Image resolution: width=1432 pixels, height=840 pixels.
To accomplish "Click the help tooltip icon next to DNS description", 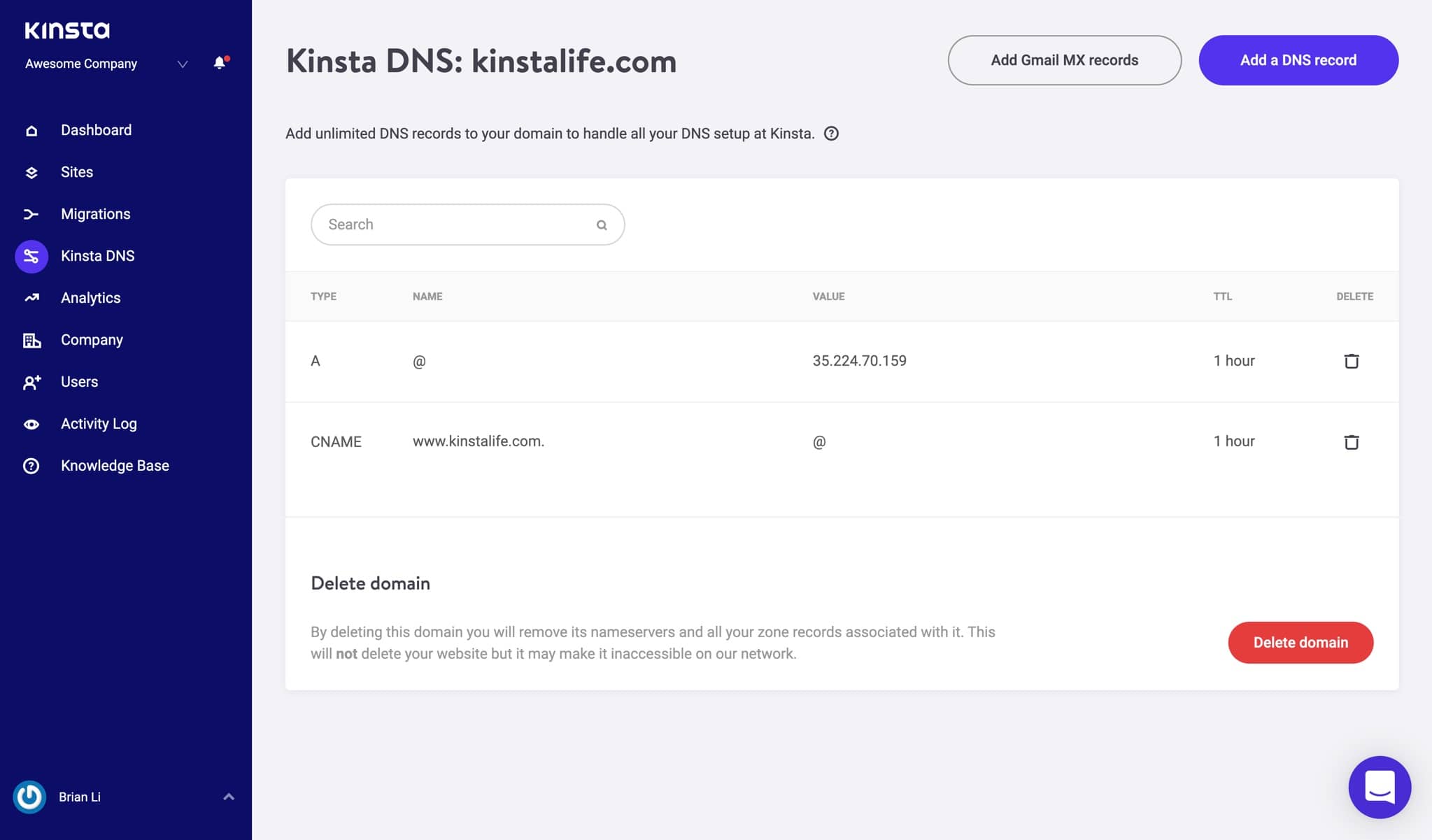I will click(830, 133).
